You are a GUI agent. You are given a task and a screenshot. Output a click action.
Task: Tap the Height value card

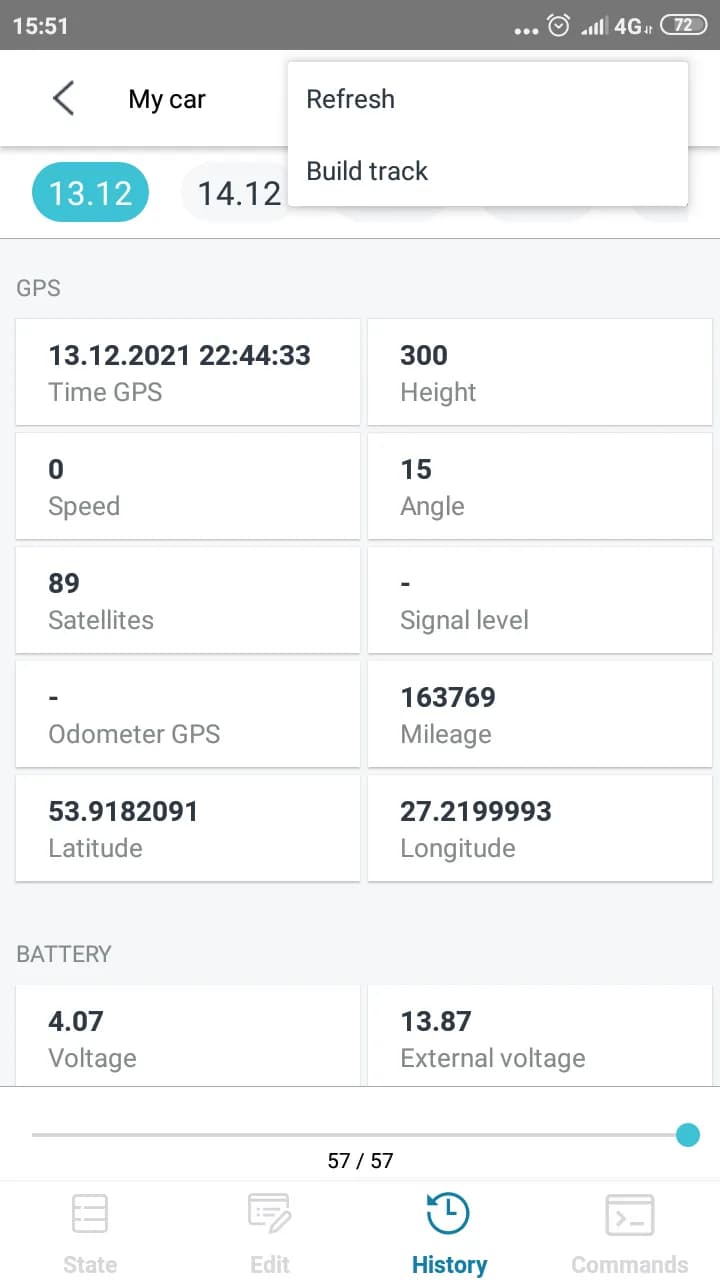pos(539,372)
